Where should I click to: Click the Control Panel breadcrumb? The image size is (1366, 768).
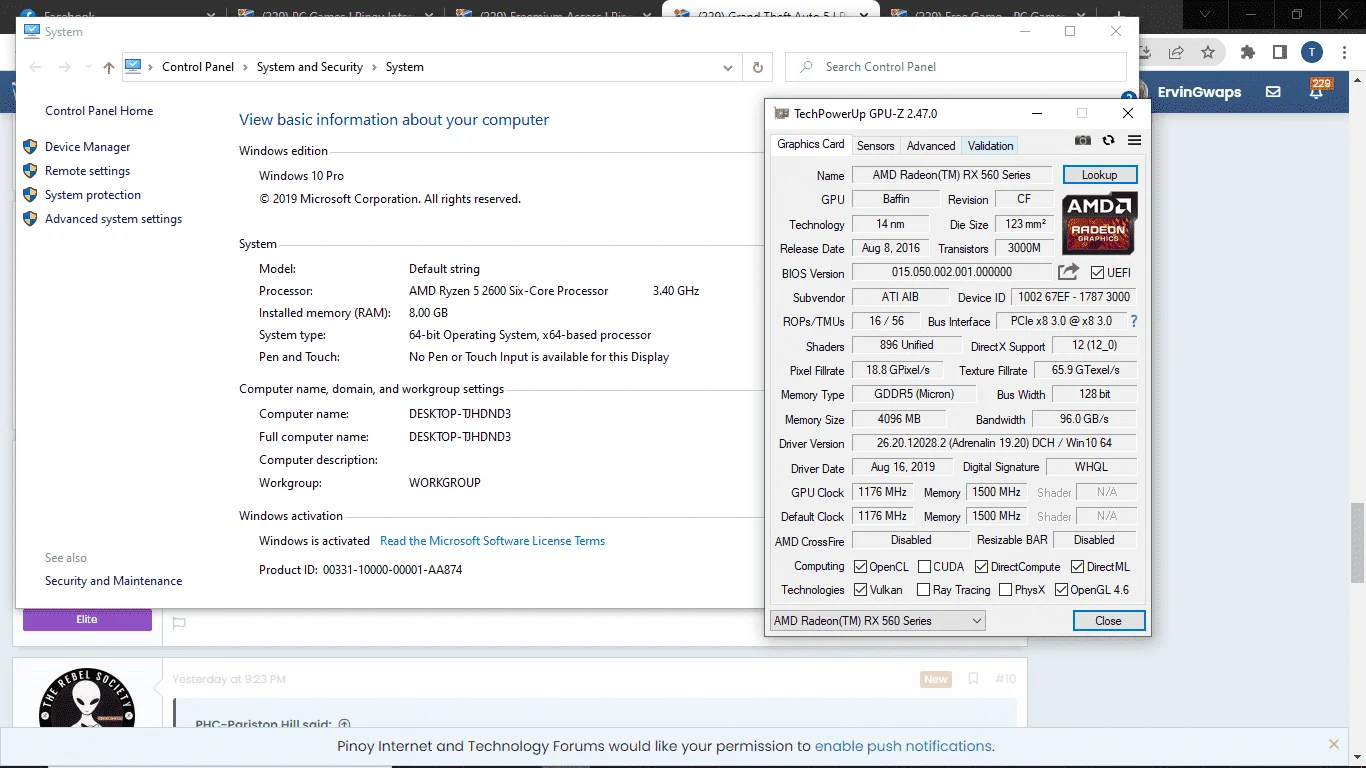pos(198,67)
